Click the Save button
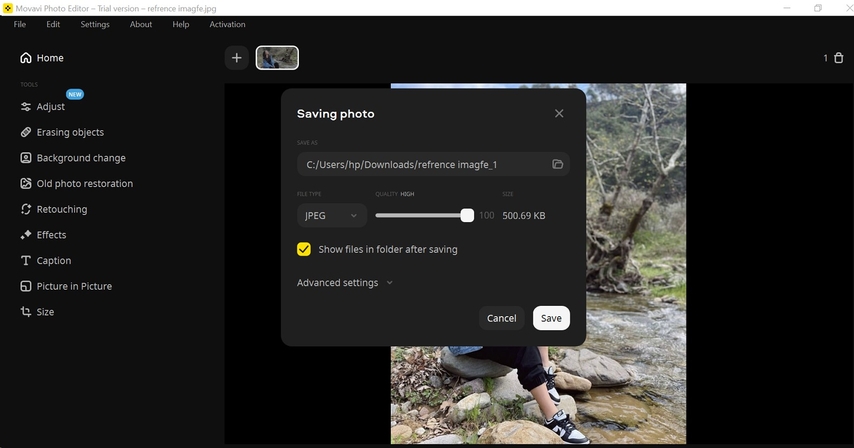 [x=551, y=318]
